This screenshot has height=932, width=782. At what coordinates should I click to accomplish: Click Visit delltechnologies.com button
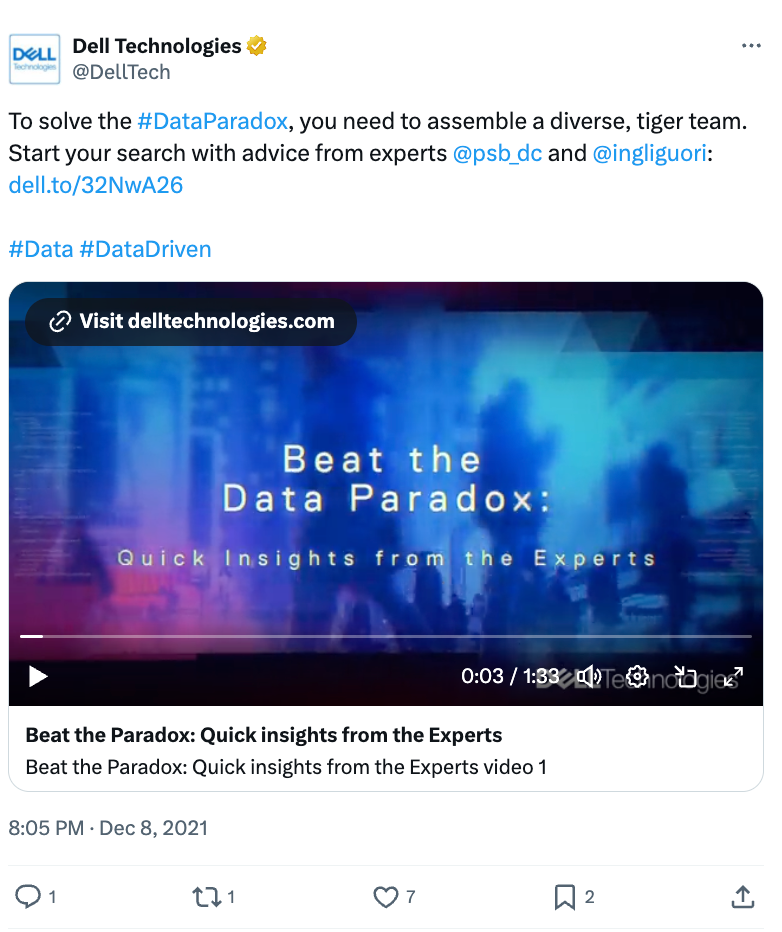pos(191,322)
